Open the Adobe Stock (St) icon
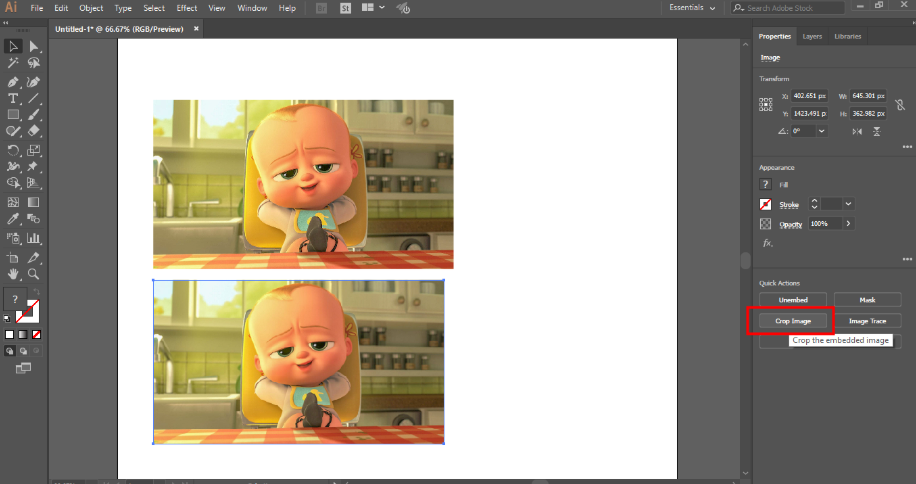Viewport: 916px width, 484px height. 345,8
